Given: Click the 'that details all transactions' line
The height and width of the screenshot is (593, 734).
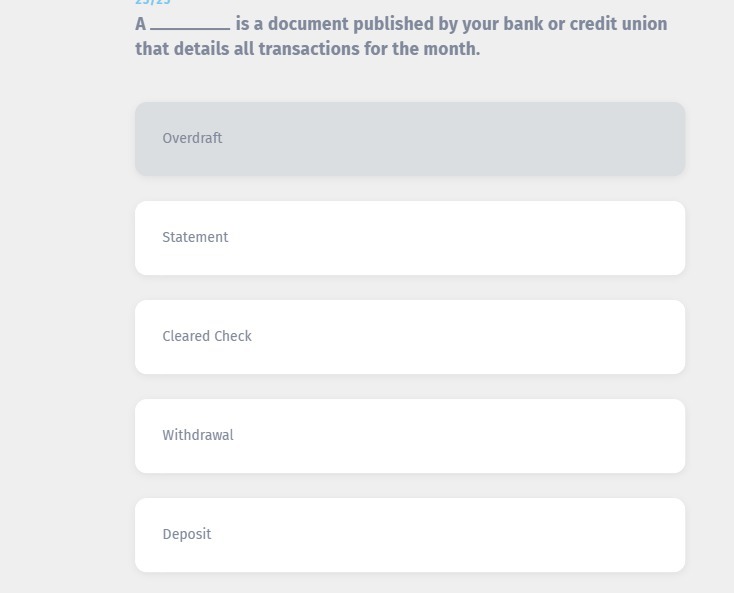Looking at the screenshot, I should pos(307,49).
